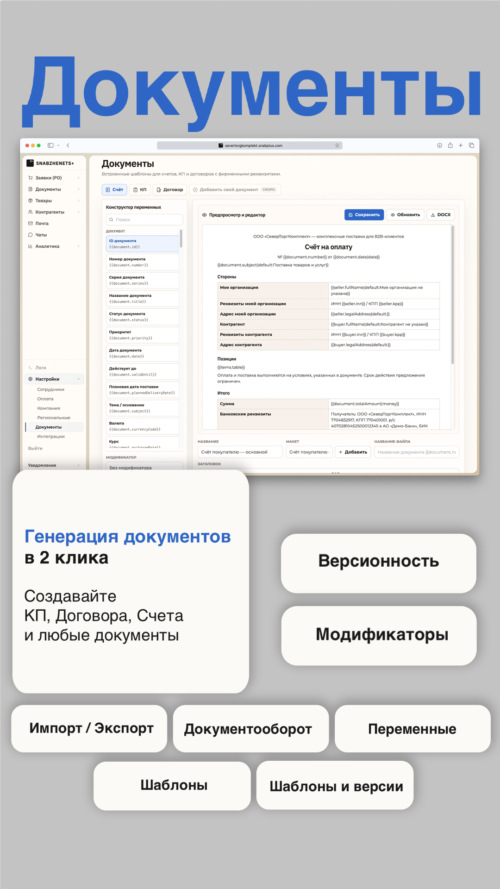Screen dimensions: 500x889
Task: Select variable Валюта
Action: (x=143, y=426)
